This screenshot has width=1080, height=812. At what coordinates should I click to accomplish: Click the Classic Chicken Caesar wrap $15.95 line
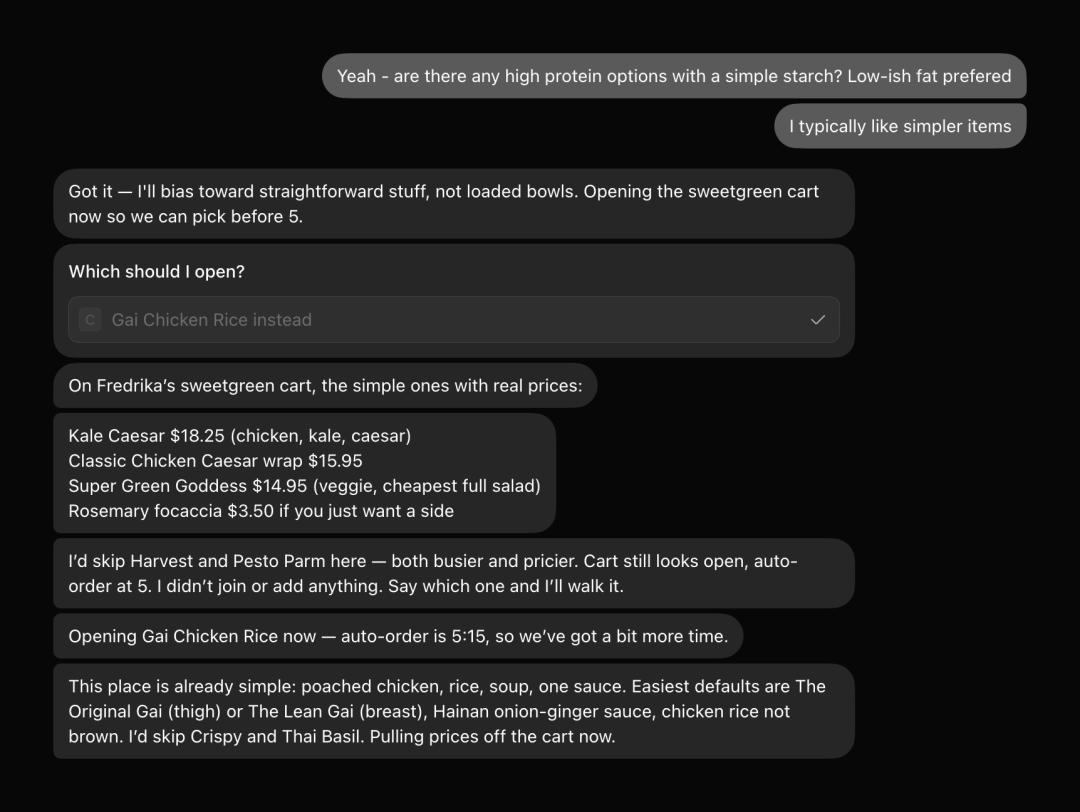click(216, 461)
